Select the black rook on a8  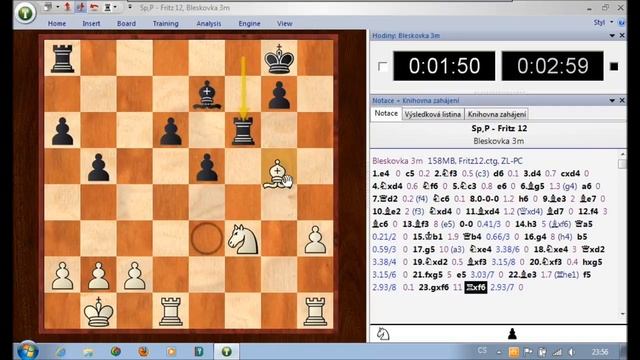point(62,58)
